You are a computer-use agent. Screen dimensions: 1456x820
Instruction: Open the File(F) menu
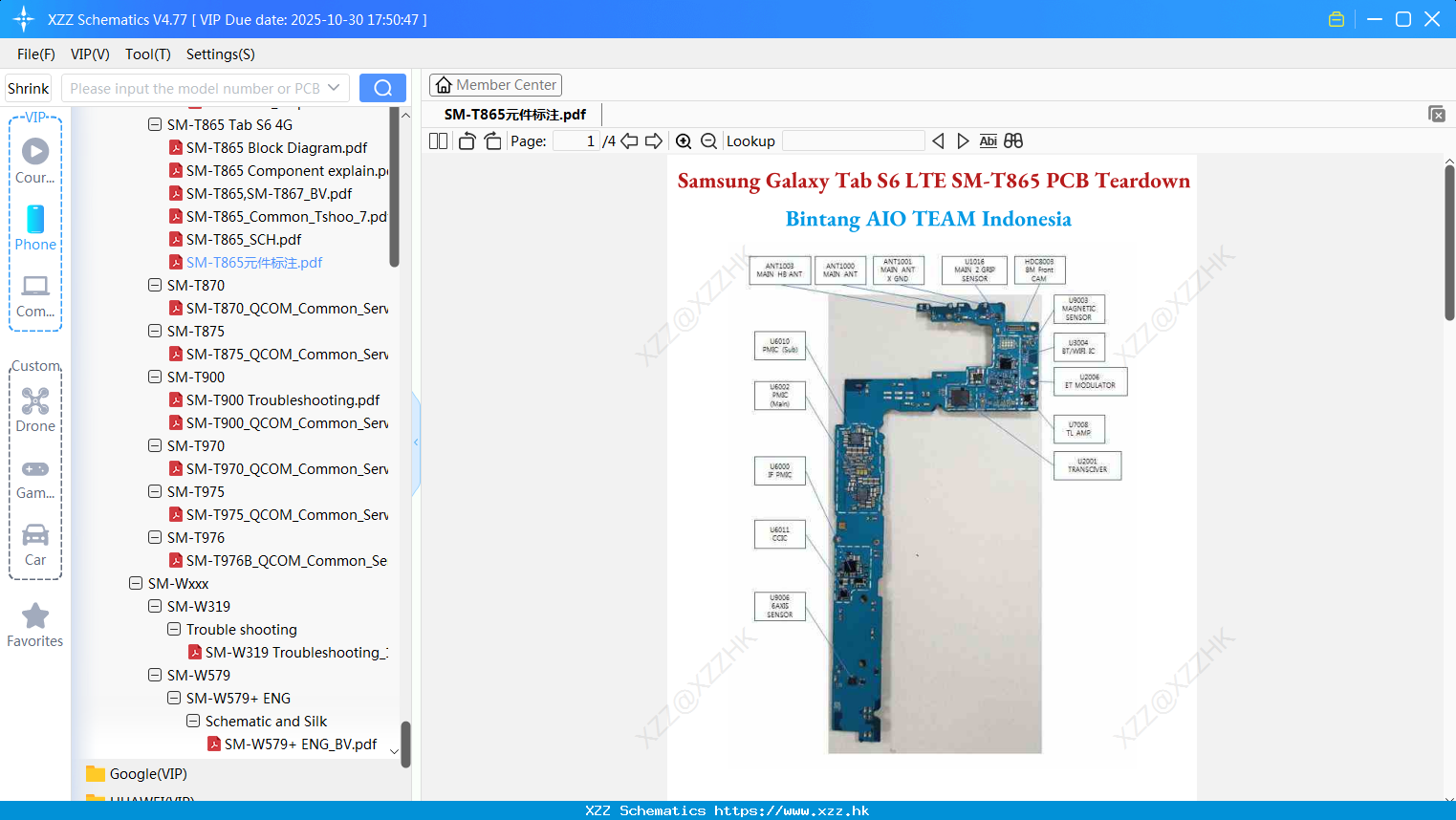[36, 54]
